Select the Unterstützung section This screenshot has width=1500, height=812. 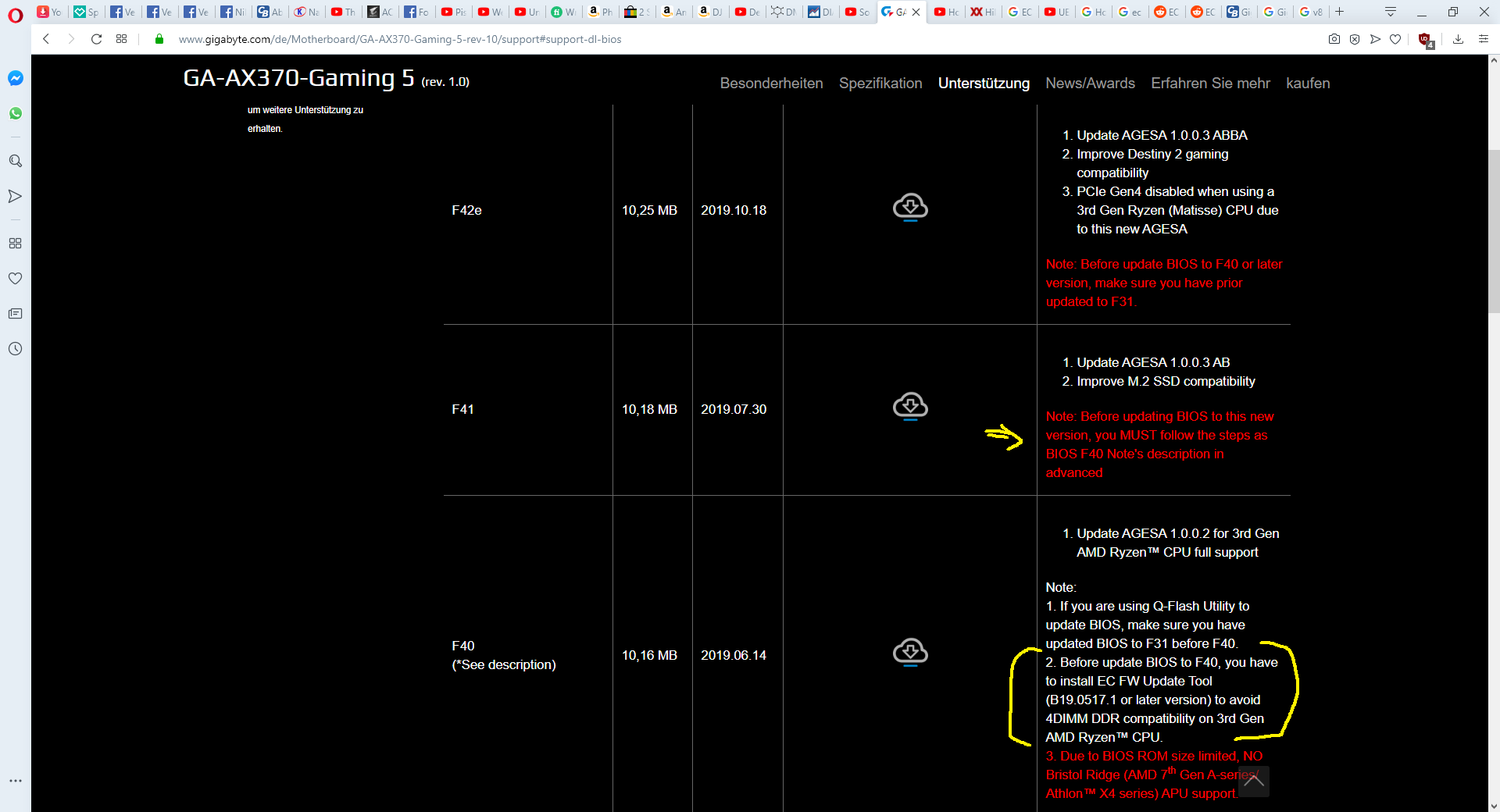click(984, 83)
